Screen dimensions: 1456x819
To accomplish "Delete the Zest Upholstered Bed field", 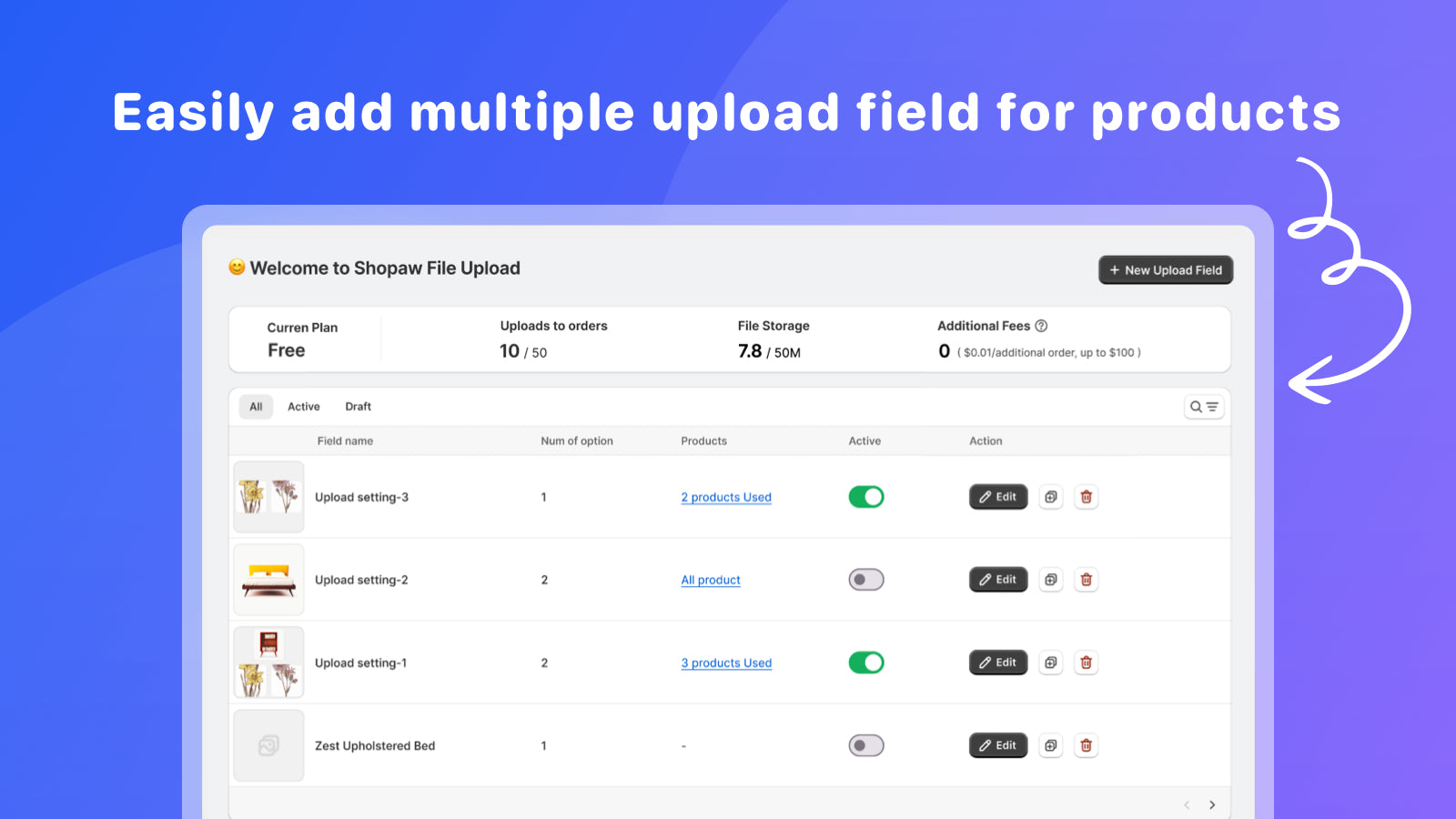I will coord(1087,745).
